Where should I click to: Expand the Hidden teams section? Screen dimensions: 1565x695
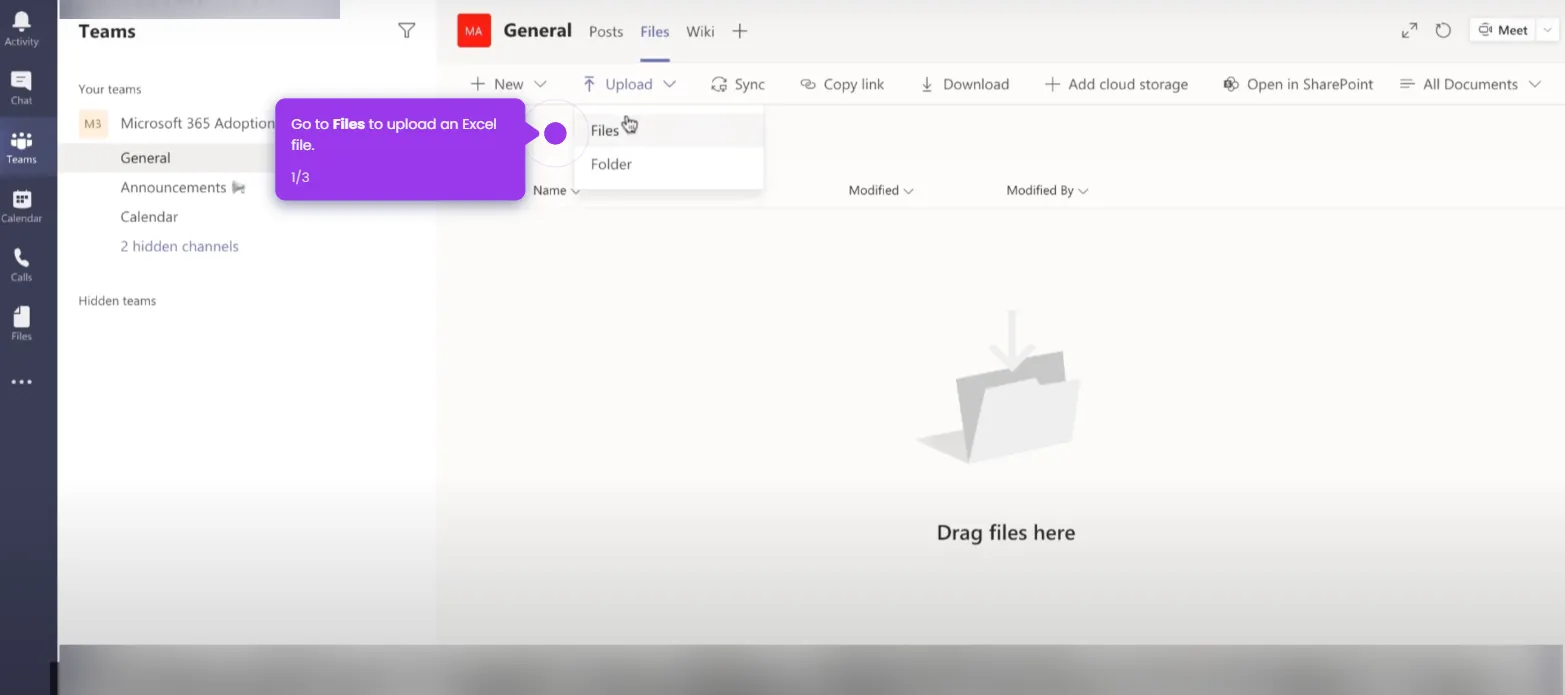[x=117, y=300]
